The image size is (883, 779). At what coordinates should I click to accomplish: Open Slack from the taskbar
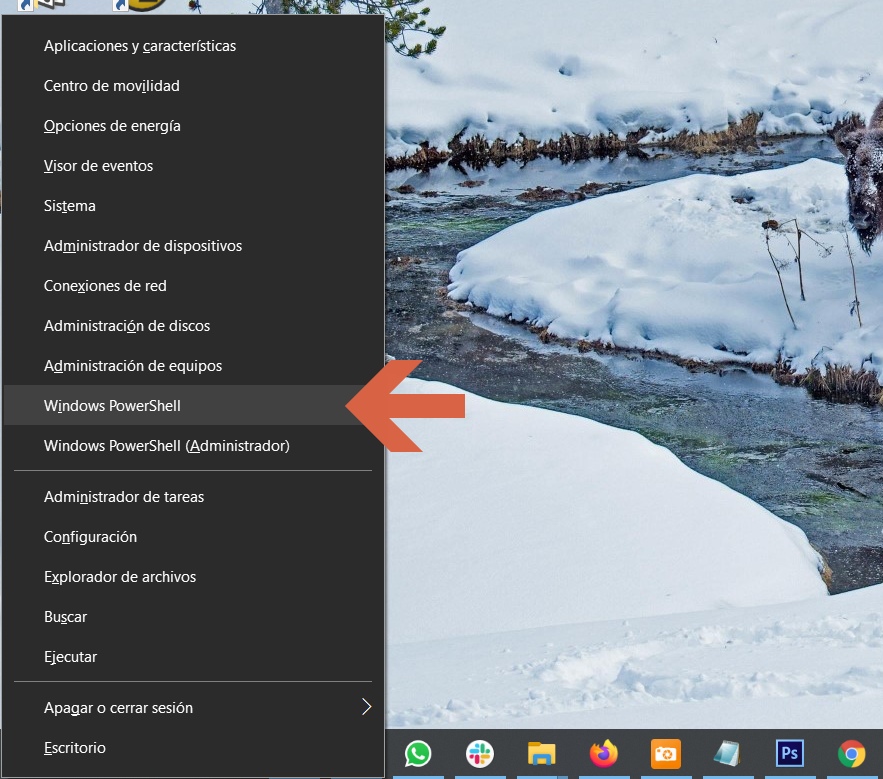click(480, 754)
